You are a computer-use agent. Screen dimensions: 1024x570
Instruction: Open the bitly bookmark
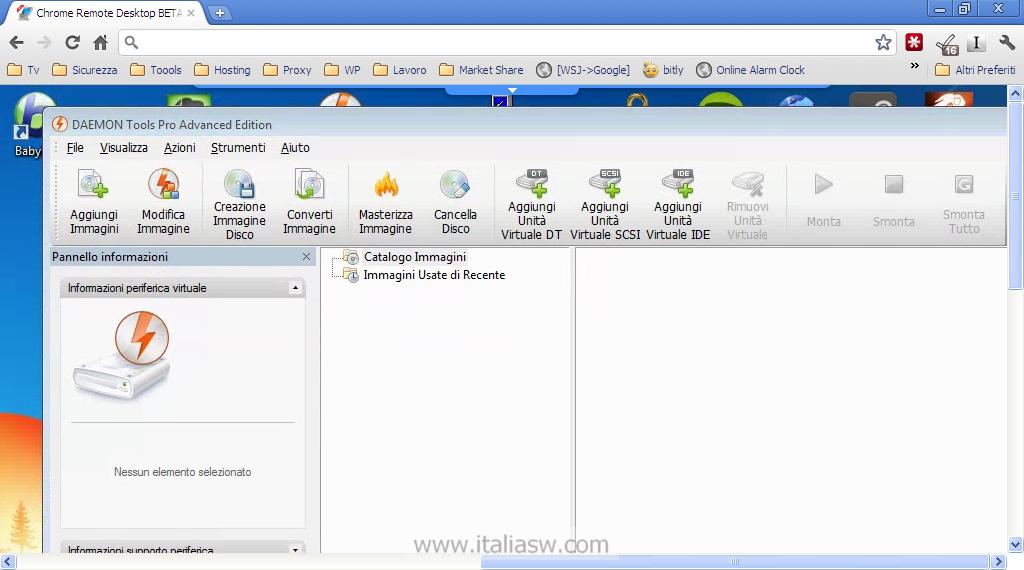664,70
